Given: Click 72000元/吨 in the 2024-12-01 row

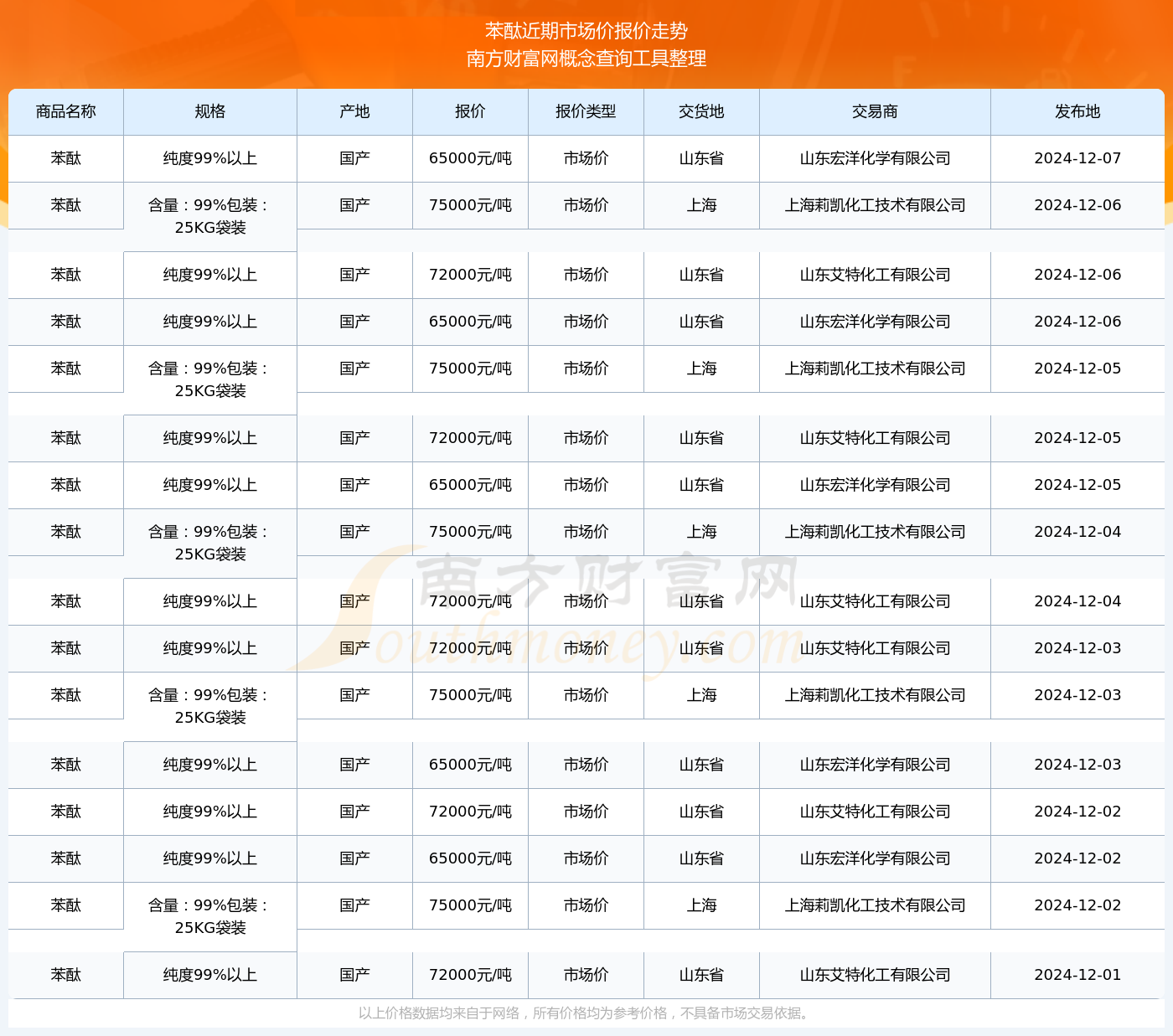Looking at the screenshot, I should coord(470,975).
